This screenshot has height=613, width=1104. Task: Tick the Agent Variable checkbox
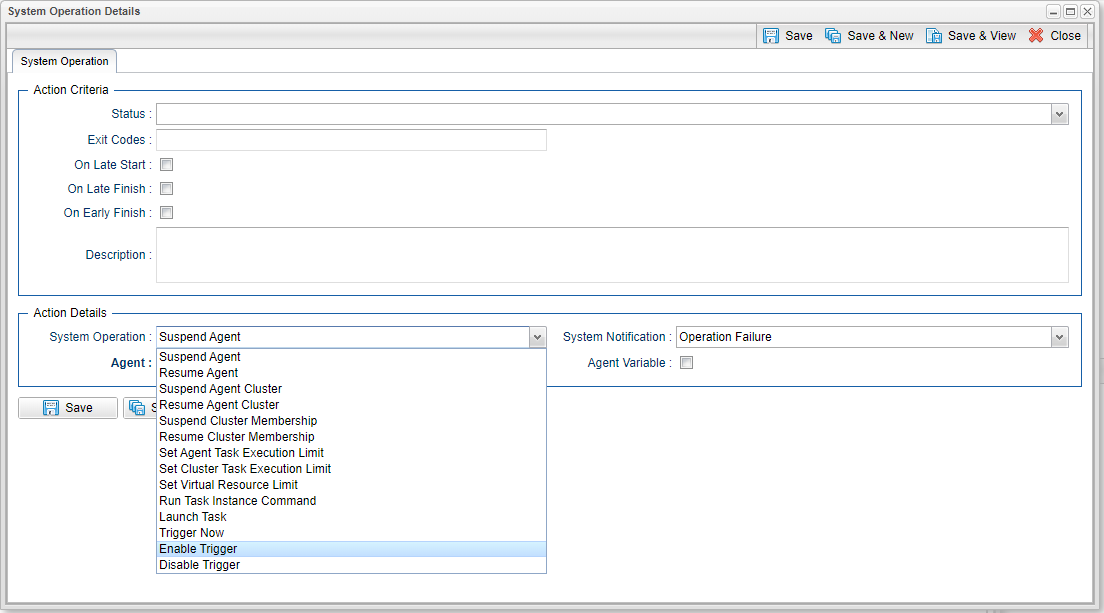coord(686,363)
